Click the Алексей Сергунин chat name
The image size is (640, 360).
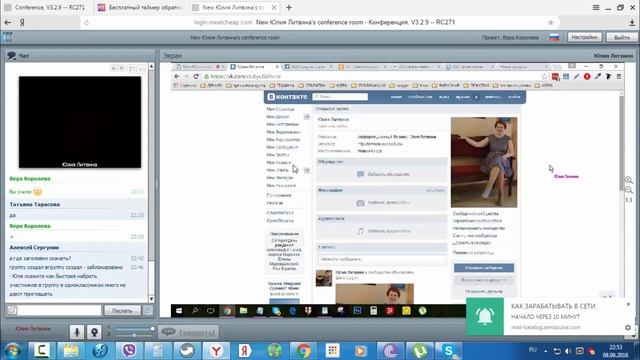(34, 248)
